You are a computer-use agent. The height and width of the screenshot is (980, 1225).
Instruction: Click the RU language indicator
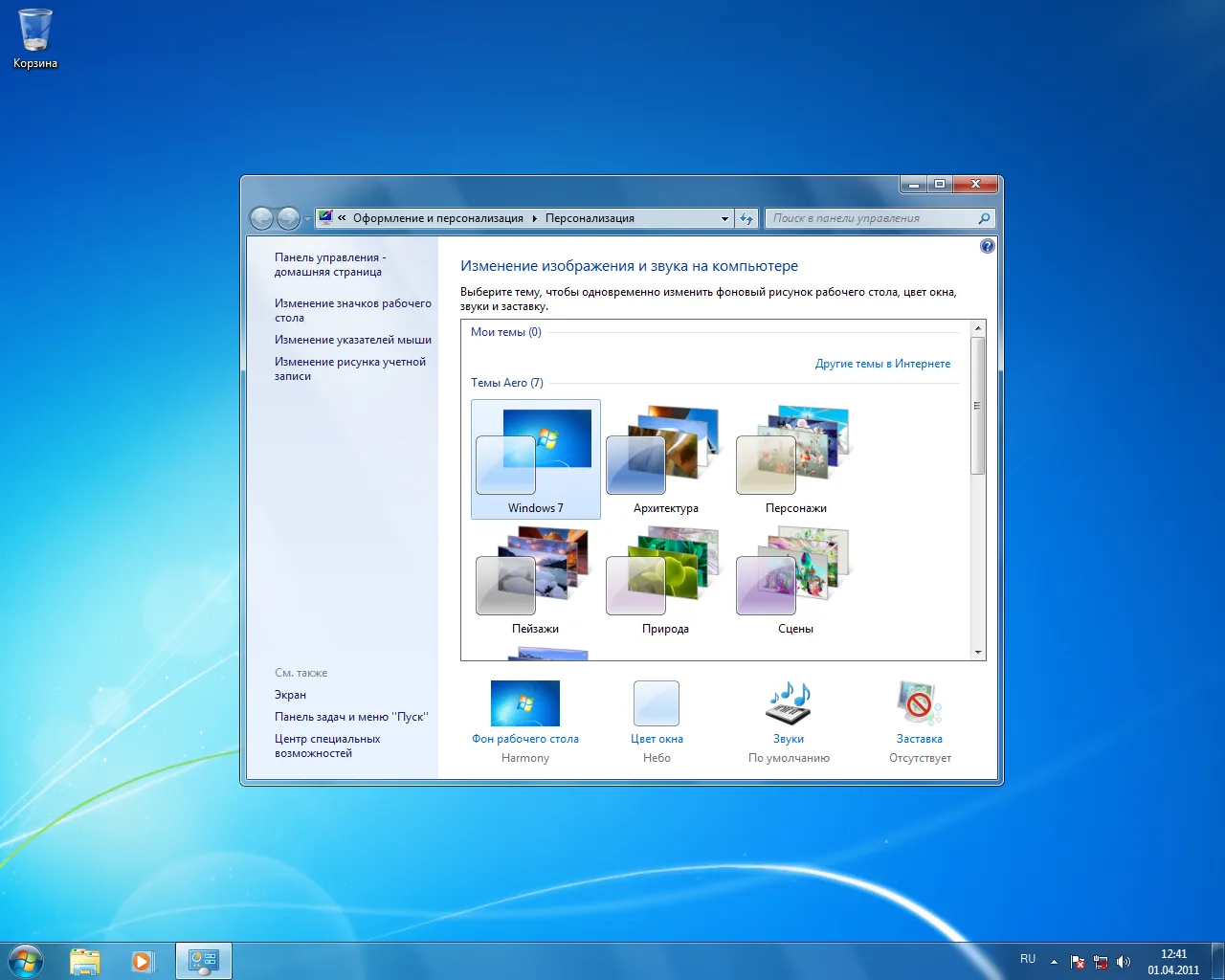tap(1028, 959)
